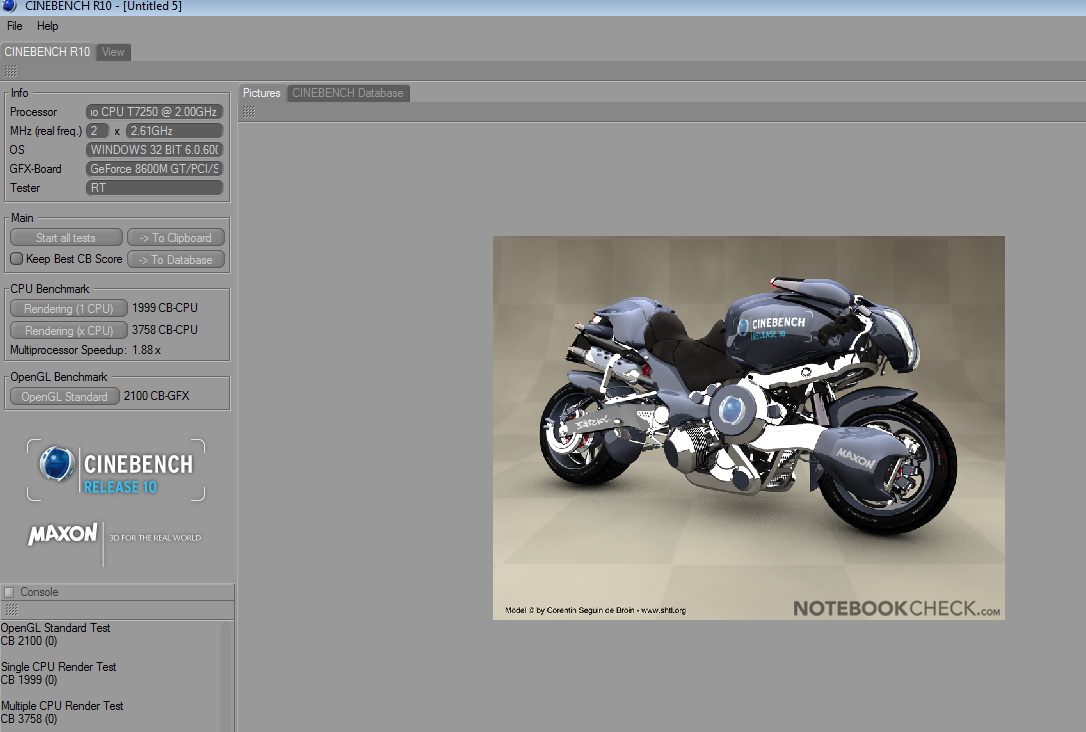Click console line CB 2100 (0)

click(29, 641)
